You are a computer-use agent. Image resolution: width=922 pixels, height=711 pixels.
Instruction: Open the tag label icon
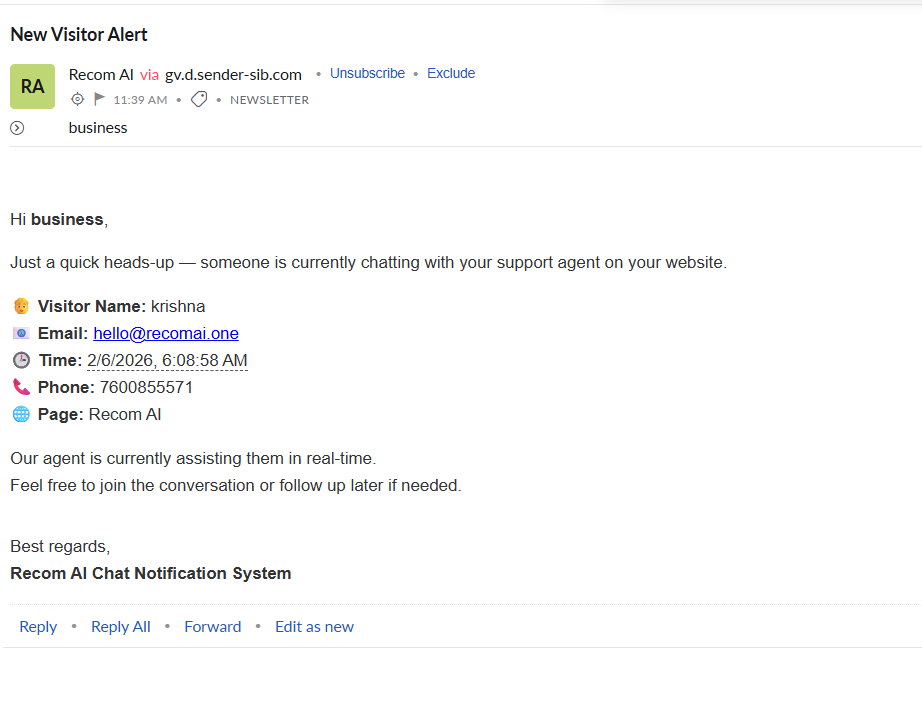pos(199,99)
